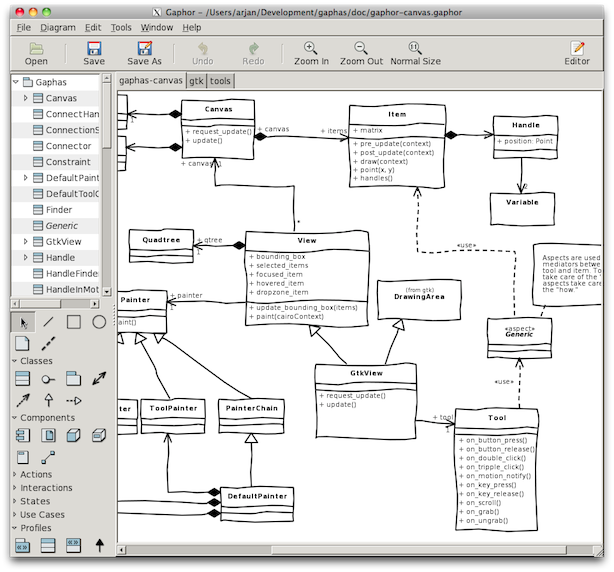
Task: Click the Normal Size button
Action: pos(415,53)
